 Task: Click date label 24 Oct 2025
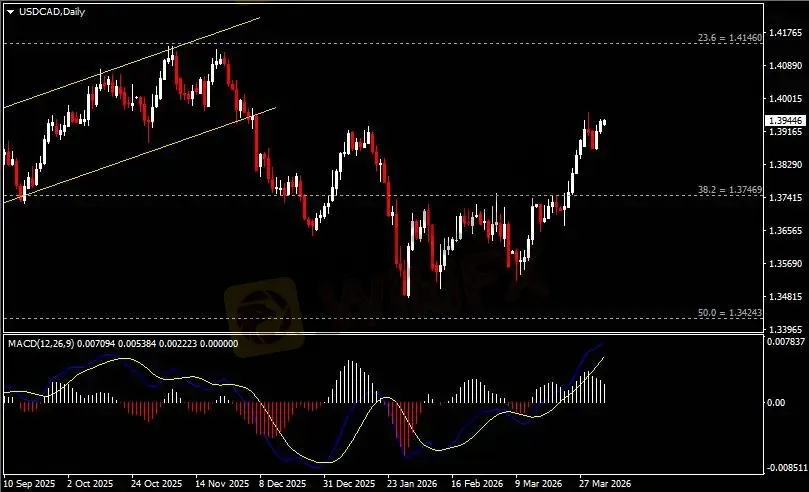[156, 484]
